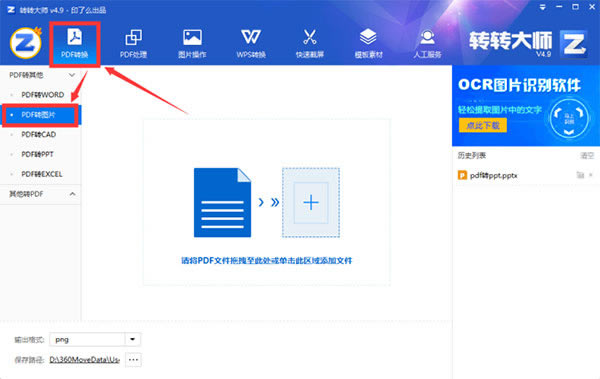Open 人工服务 customer support
The width and height of the screenshot is (600, 379).
point(427,44)
